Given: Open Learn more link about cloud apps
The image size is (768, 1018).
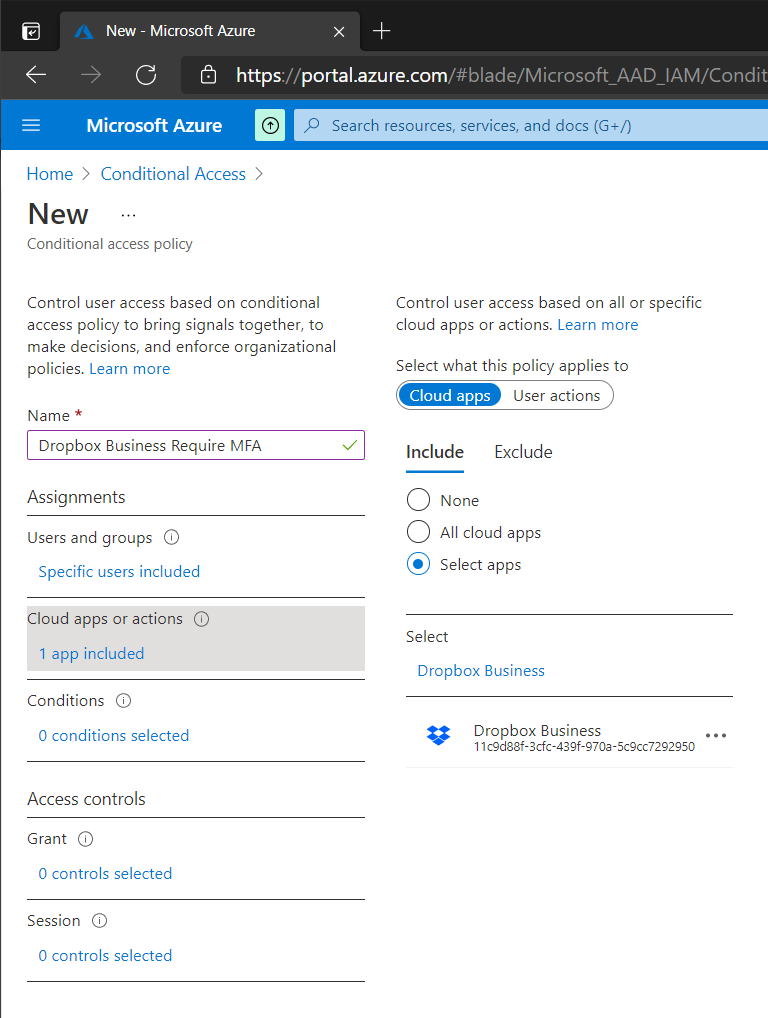Looking at the screenshot, I should [598, 325].
